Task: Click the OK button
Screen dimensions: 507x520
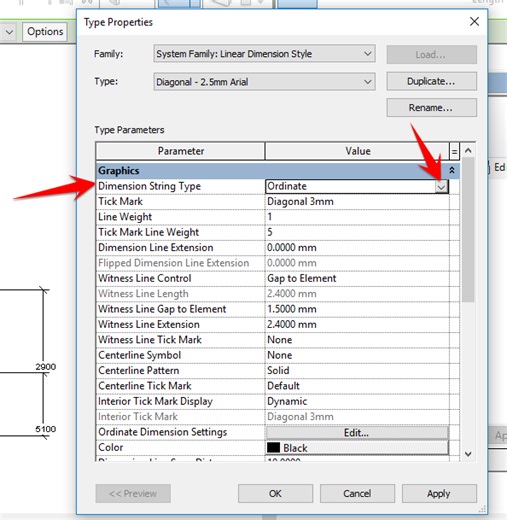Action: tap(275, 494)
